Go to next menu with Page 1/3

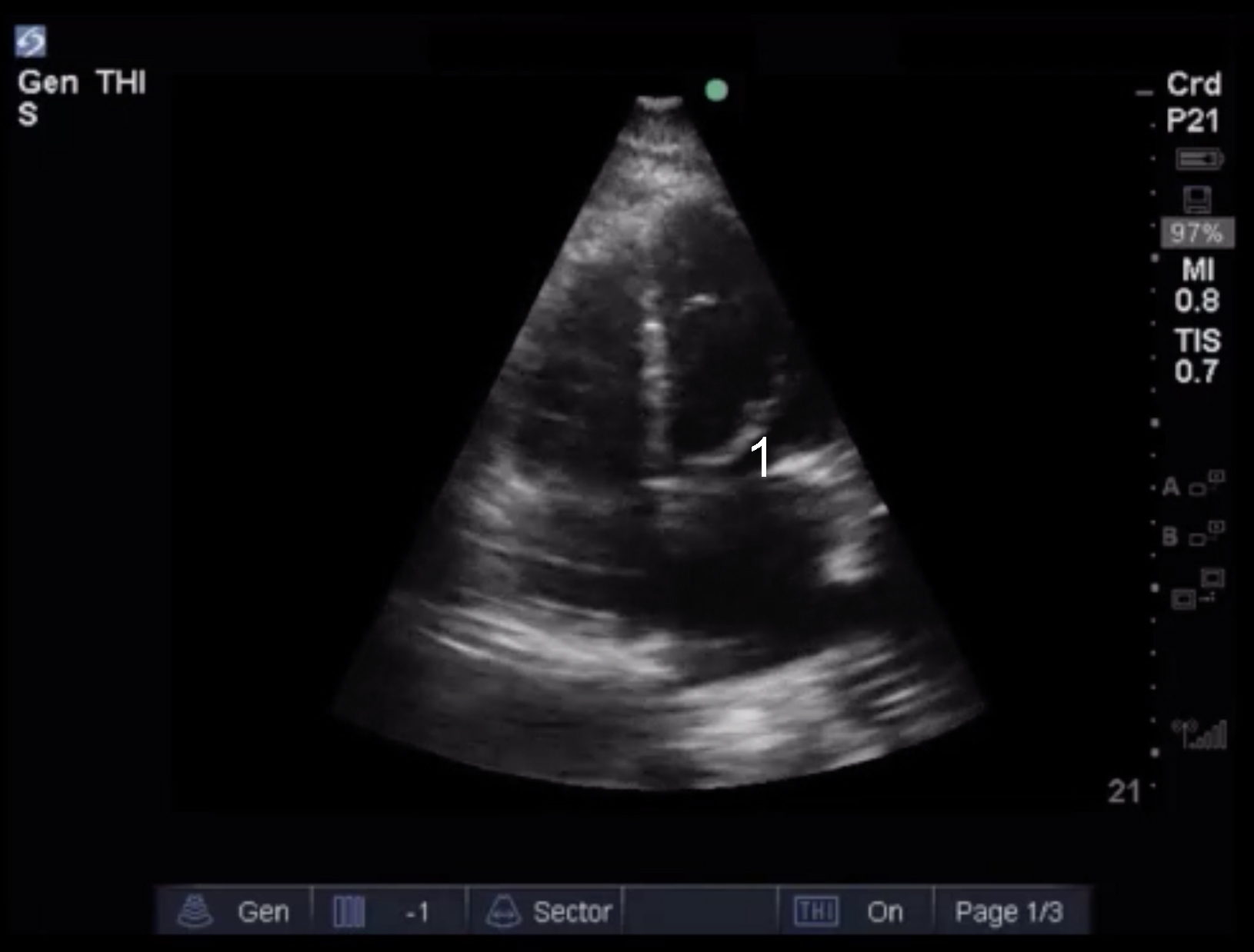click(x=1009, y=912)
